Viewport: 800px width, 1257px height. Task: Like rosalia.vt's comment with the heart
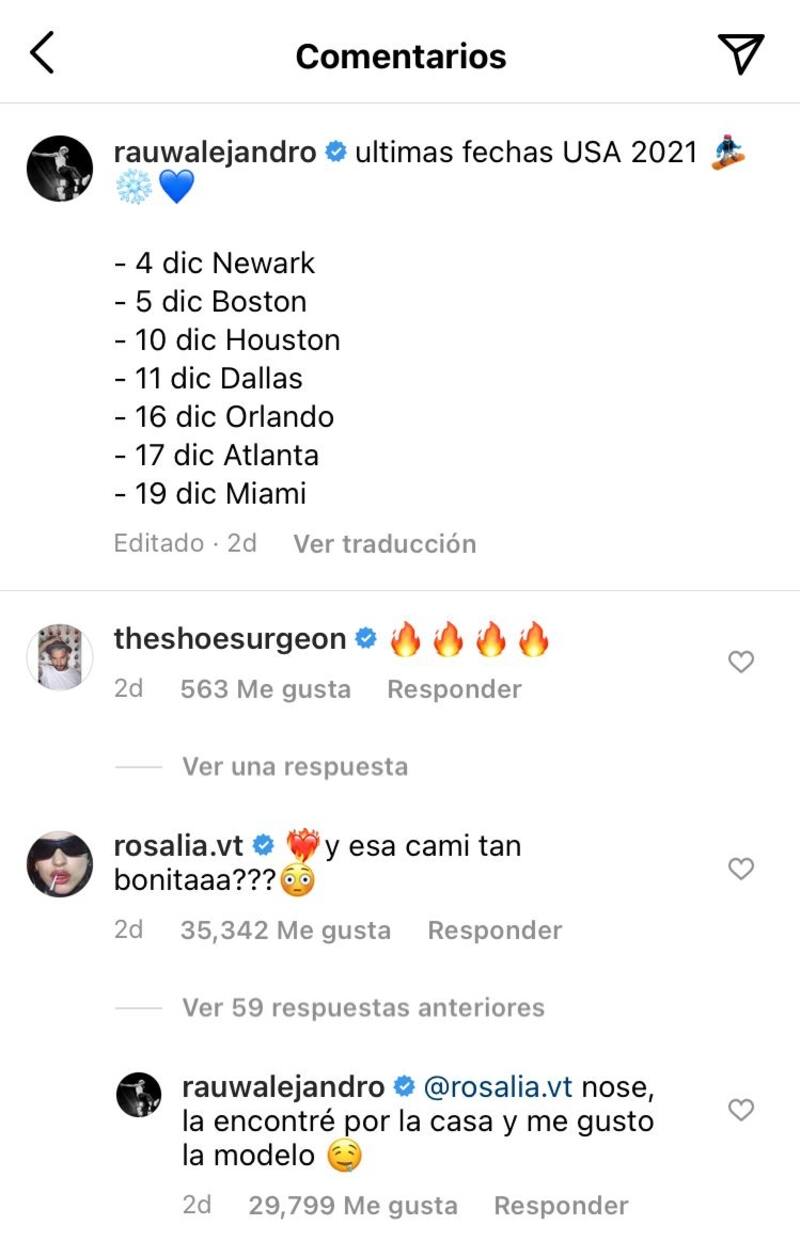741,869
